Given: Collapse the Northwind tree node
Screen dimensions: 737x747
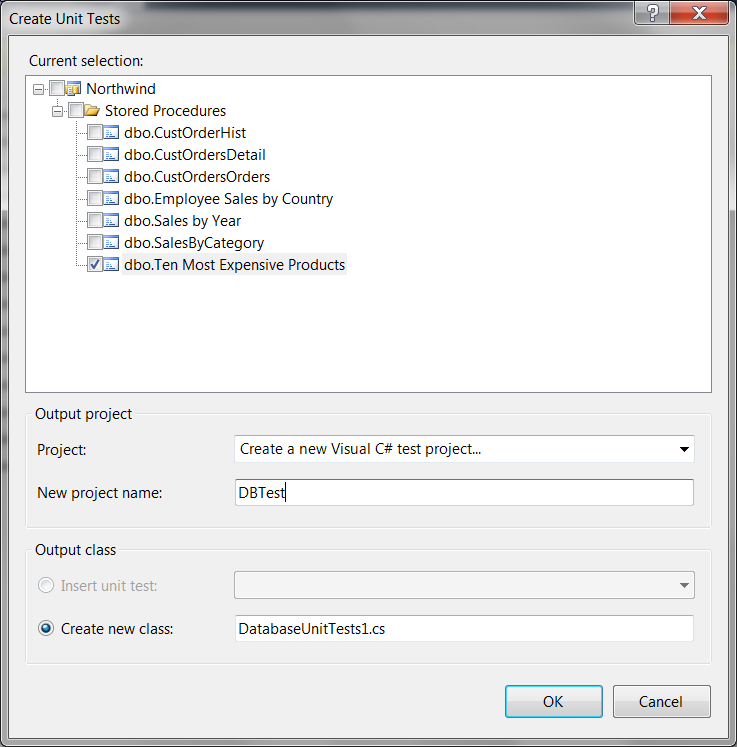Looking at the screenshot, I should click(x=38, y=89).
